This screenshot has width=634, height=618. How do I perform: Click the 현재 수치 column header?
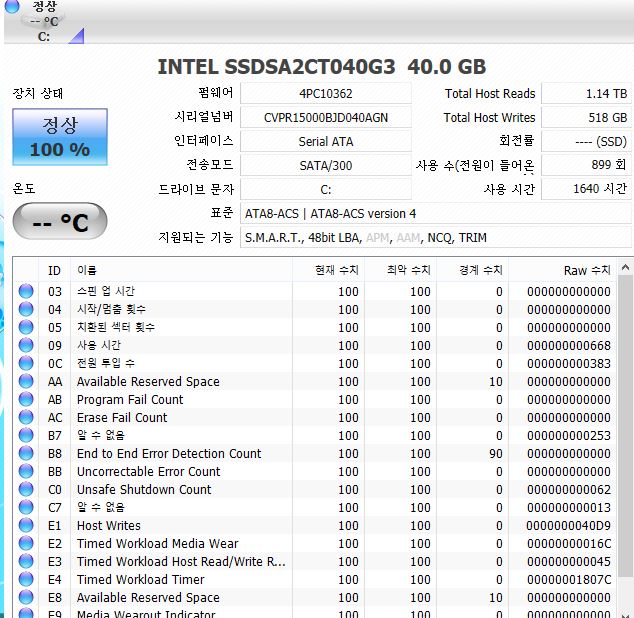(328, 270)
